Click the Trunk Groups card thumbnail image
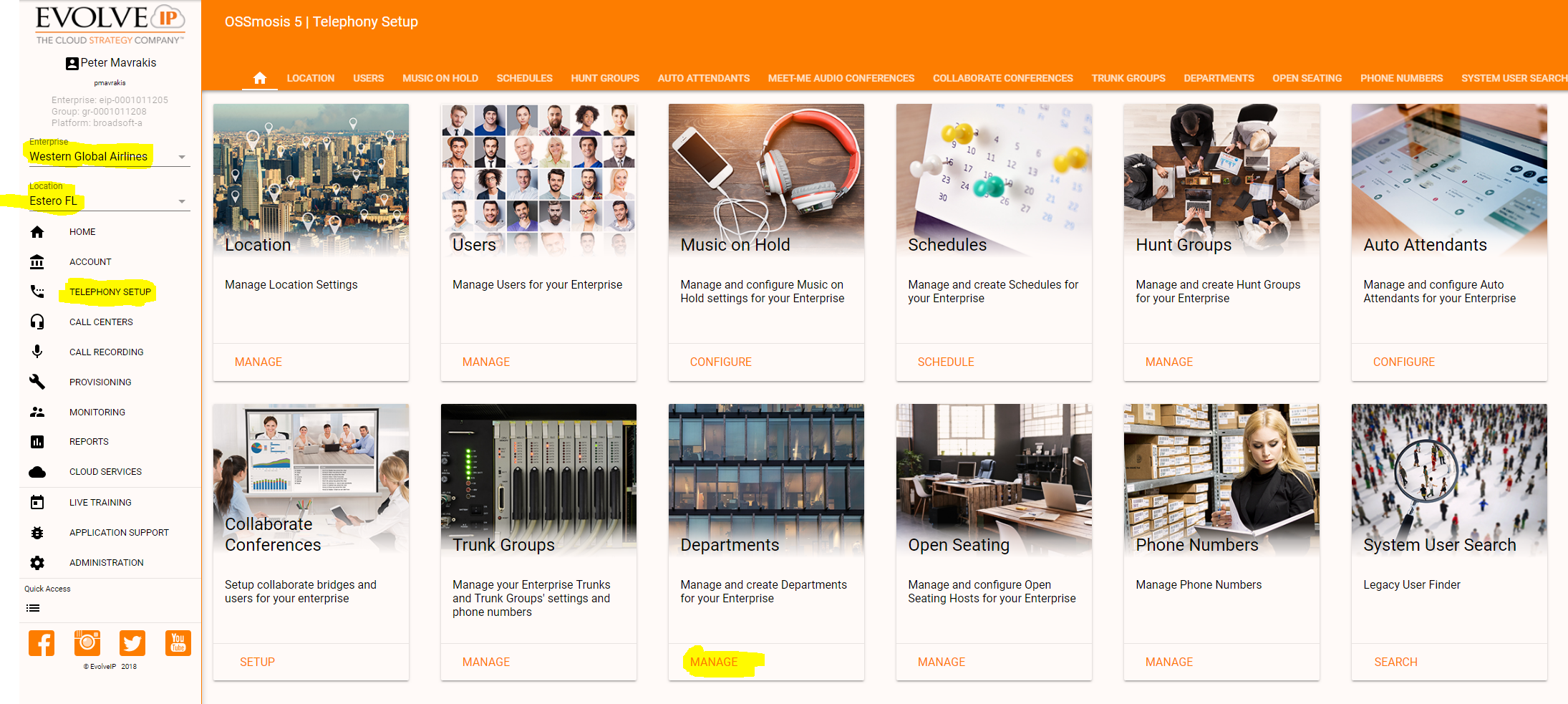This screenshot has height=704, width=1568. 538,473
